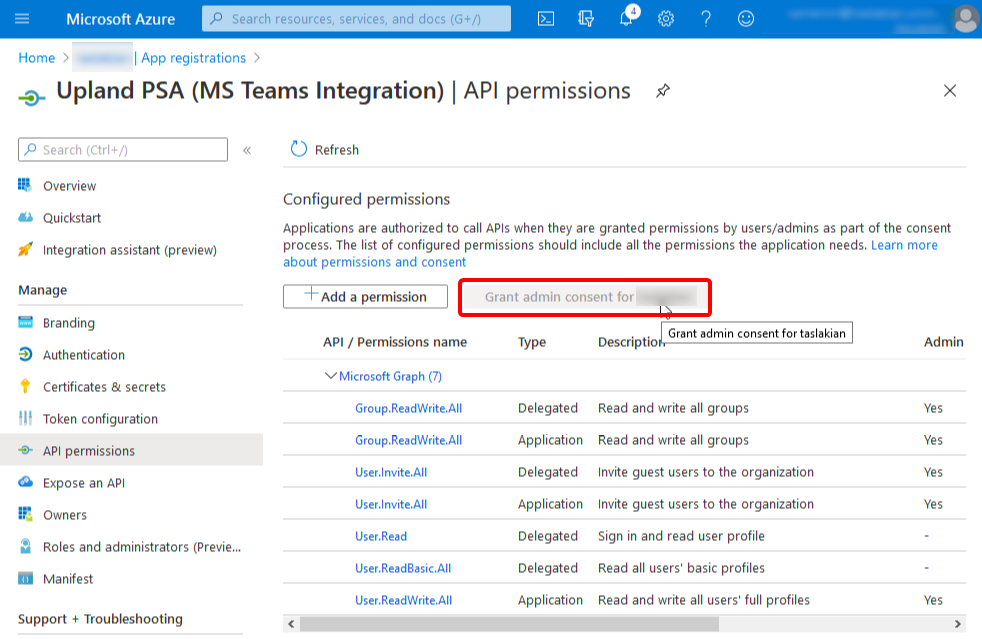Collapse the left sidebar menu
The height and width of the screenshot is (639, 982).
click(247, 150)
